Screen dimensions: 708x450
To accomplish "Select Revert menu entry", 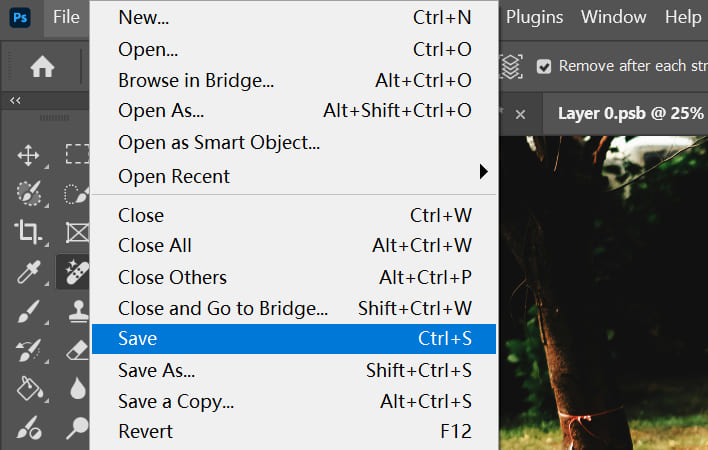I will pos(294,431).
